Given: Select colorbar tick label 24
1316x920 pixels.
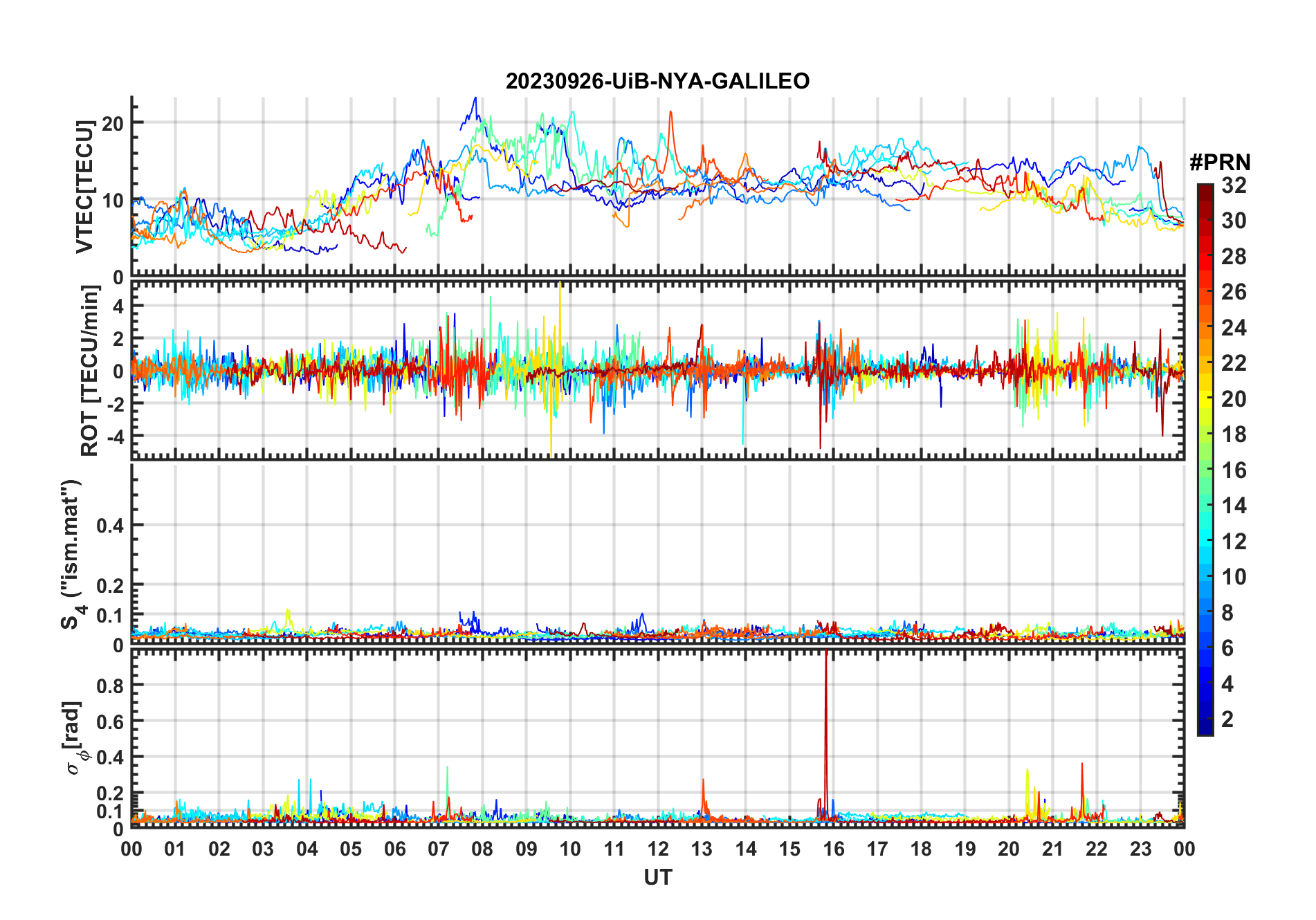Looking at the screenshot, I should tap(1234, 328).
